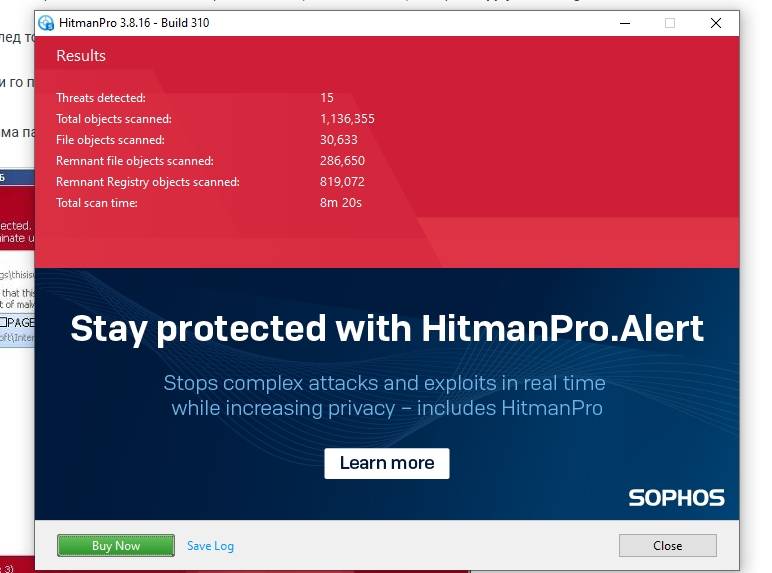Click the green Buy Now button
Image resolution: width=772 pixels, height=573 pixels.
click(116, 545)
